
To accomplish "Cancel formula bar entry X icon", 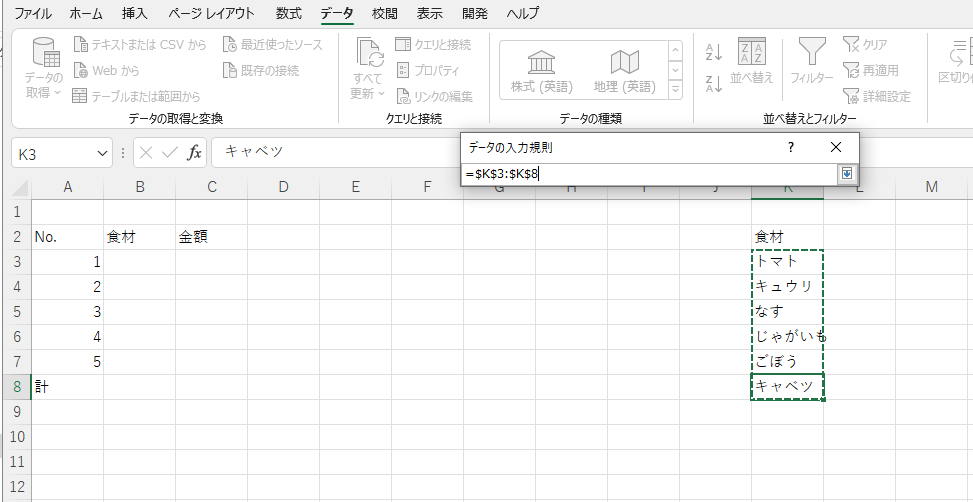I will [x=146, y=153].
